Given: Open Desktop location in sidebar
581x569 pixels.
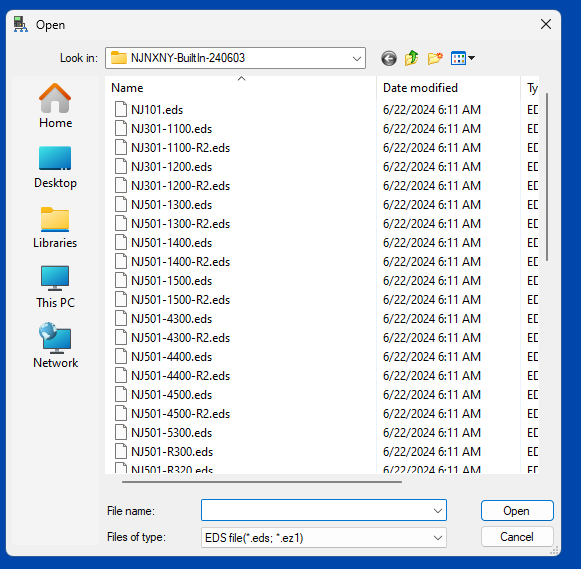Looking at the screenshot, I should coord(55,167).
